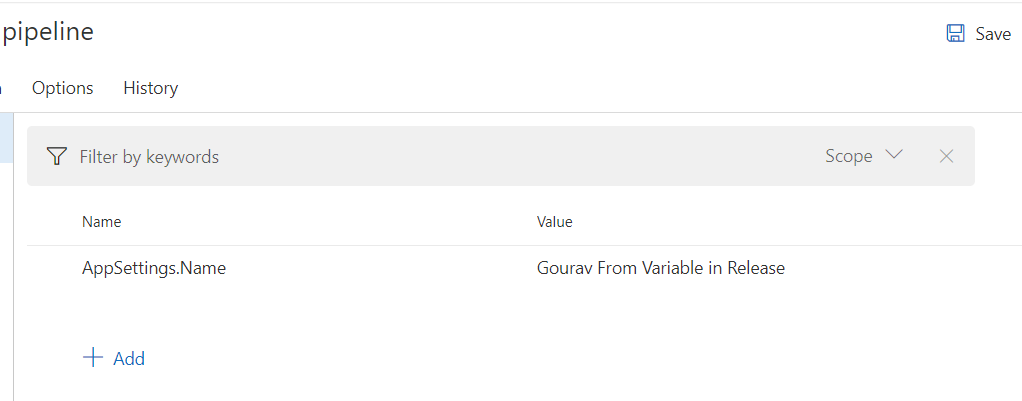
Task: Click the pipeline title text
Action: [48, 32]
